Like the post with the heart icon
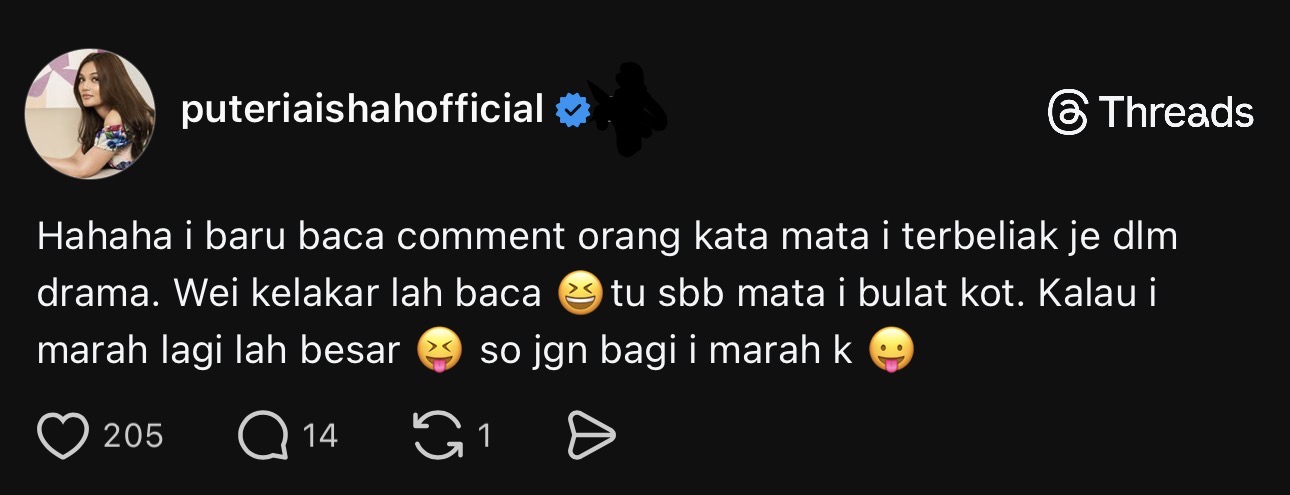This screenshot has width=1290, height=495. click(63, 435)
